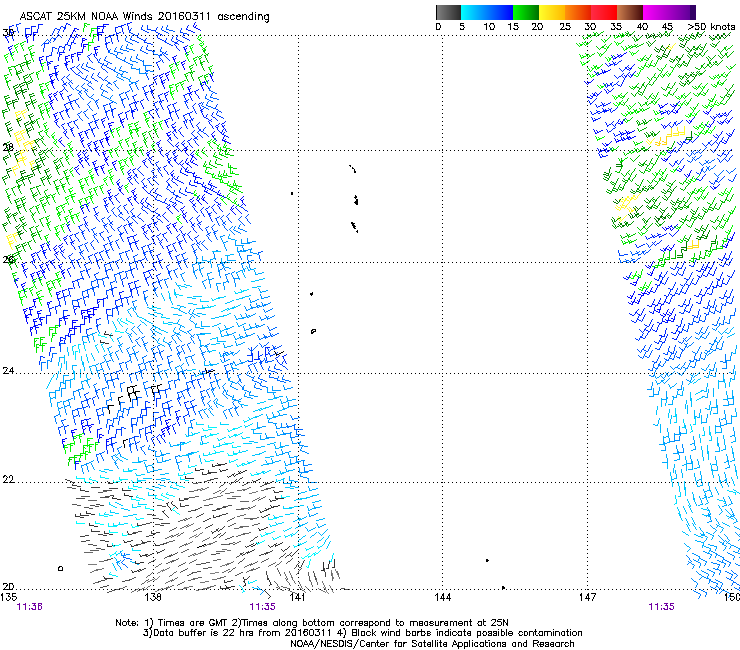
Task: Click the small island outline near 141.3E 24.8N
Action: pos(313,331)
